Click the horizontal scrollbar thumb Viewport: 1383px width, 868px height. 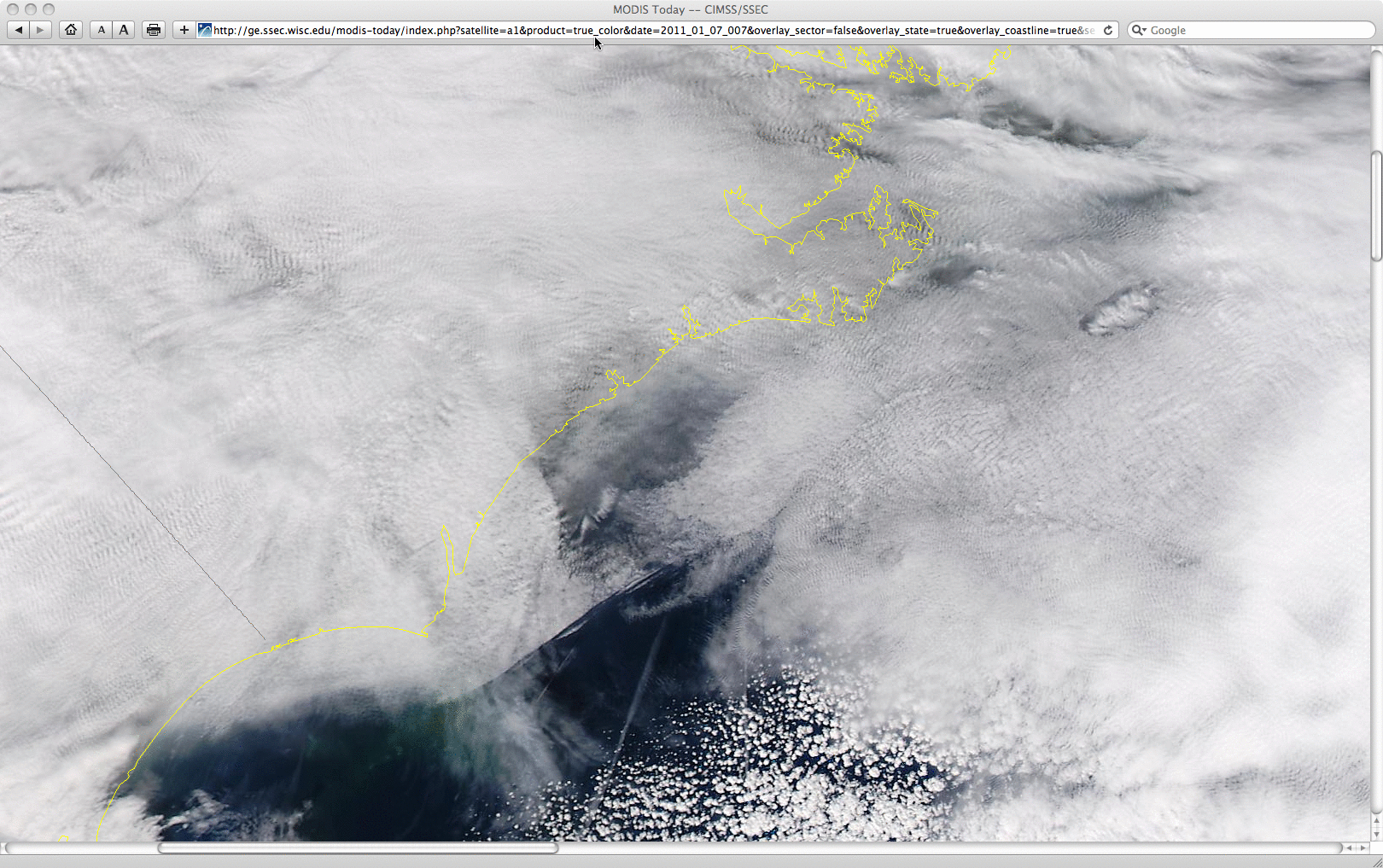pos(359,848)
